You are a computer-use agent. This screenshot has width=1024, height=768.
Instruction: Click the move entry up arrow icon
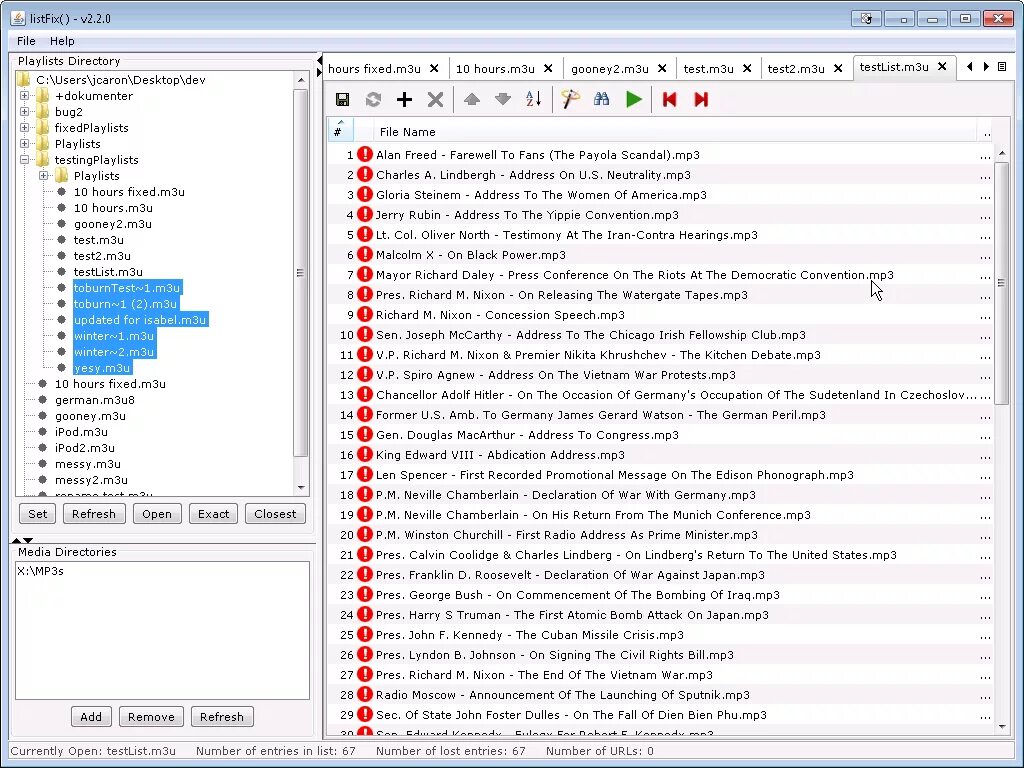[x=472, y=99]
